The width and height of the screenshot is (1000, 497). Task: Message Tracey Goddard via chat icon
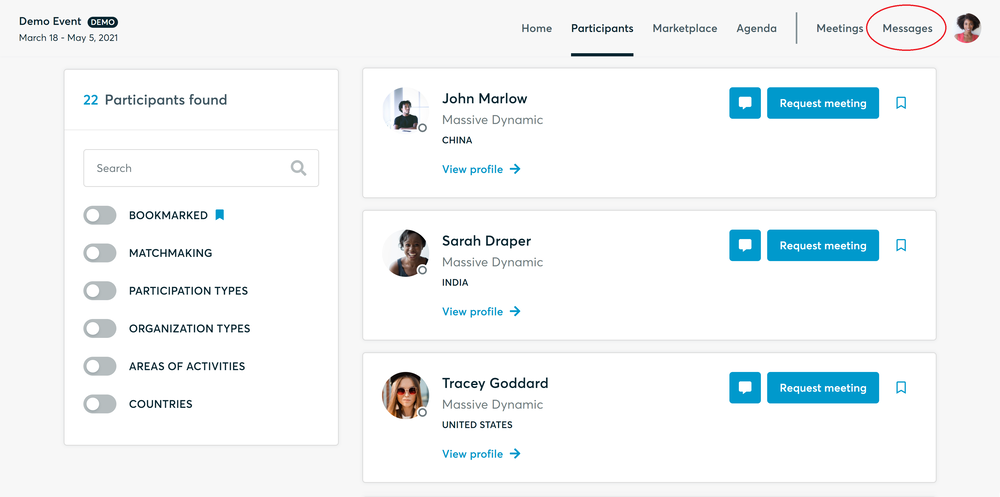pos(745,388)
